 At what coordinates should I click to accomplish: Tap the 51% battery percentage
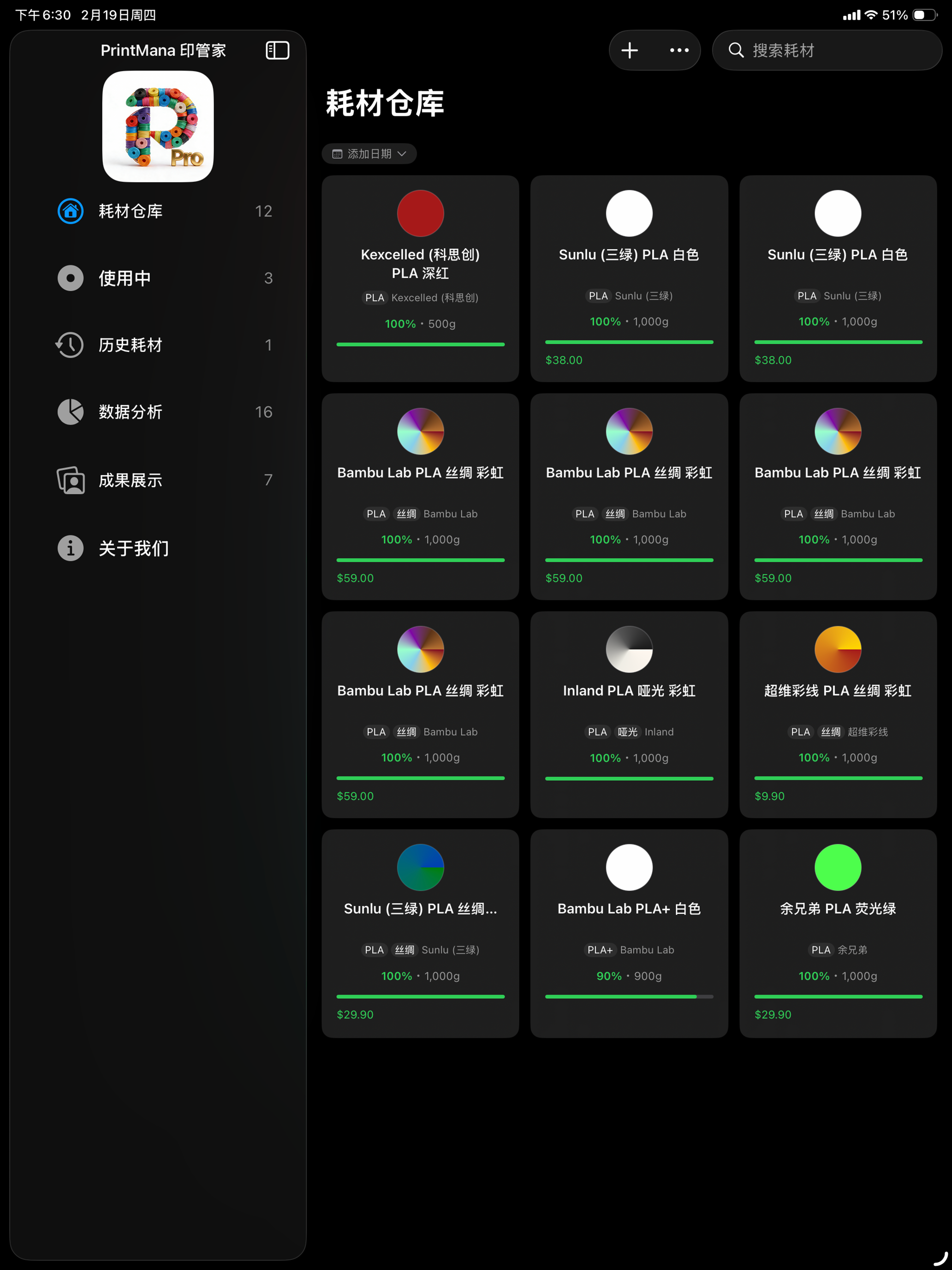pyautogui.click(x=895, y=15)
